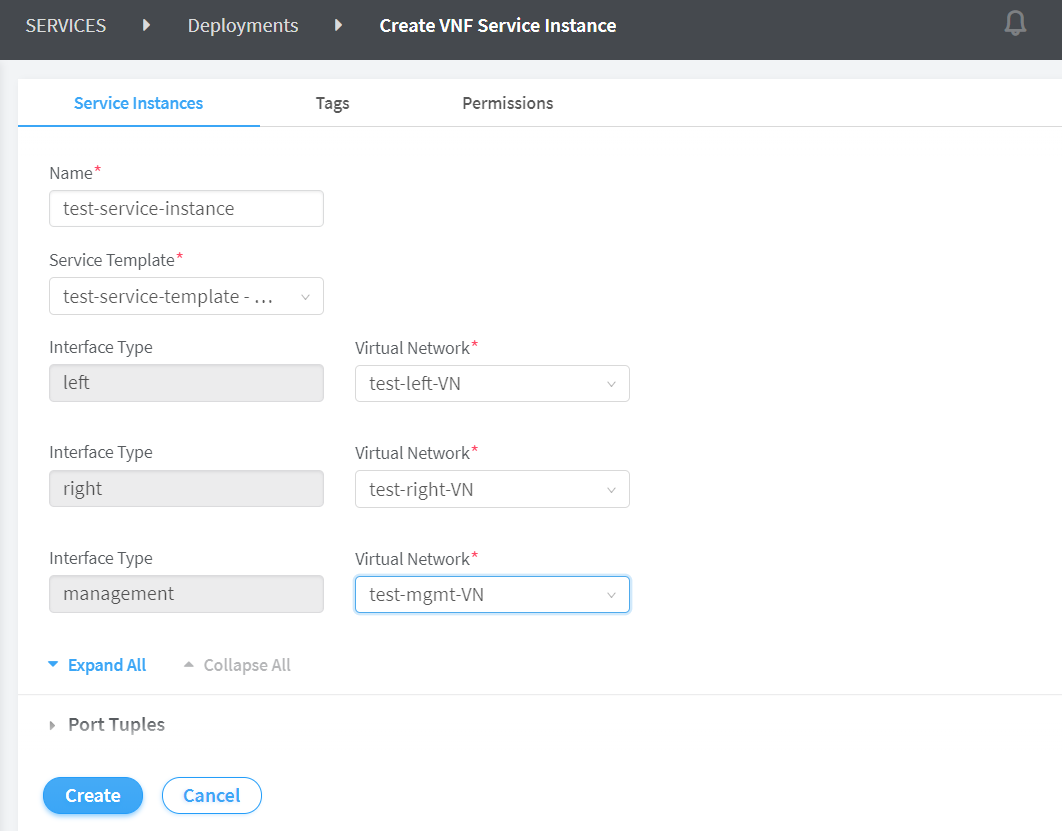Screen dimensions: 1062x831
Task: Select the Service Instances tab
Action: click(x=138, y=103)
